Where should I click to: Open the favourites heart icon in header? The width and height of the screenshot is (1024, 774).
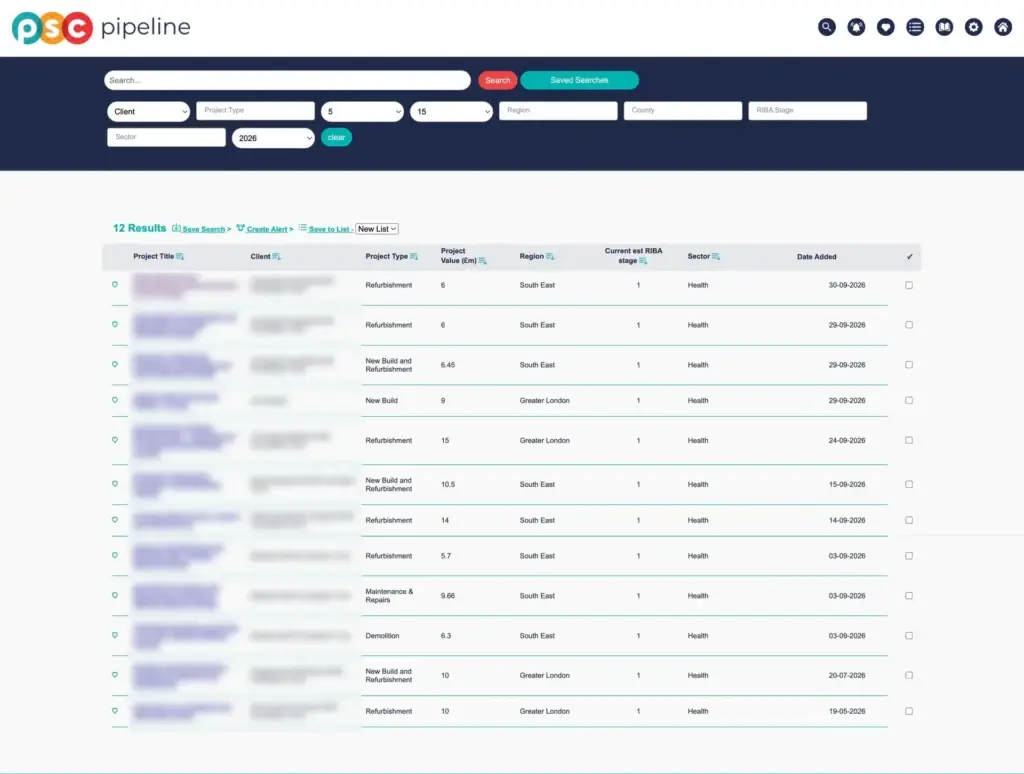pyautogui.click(x=886, y=27)
